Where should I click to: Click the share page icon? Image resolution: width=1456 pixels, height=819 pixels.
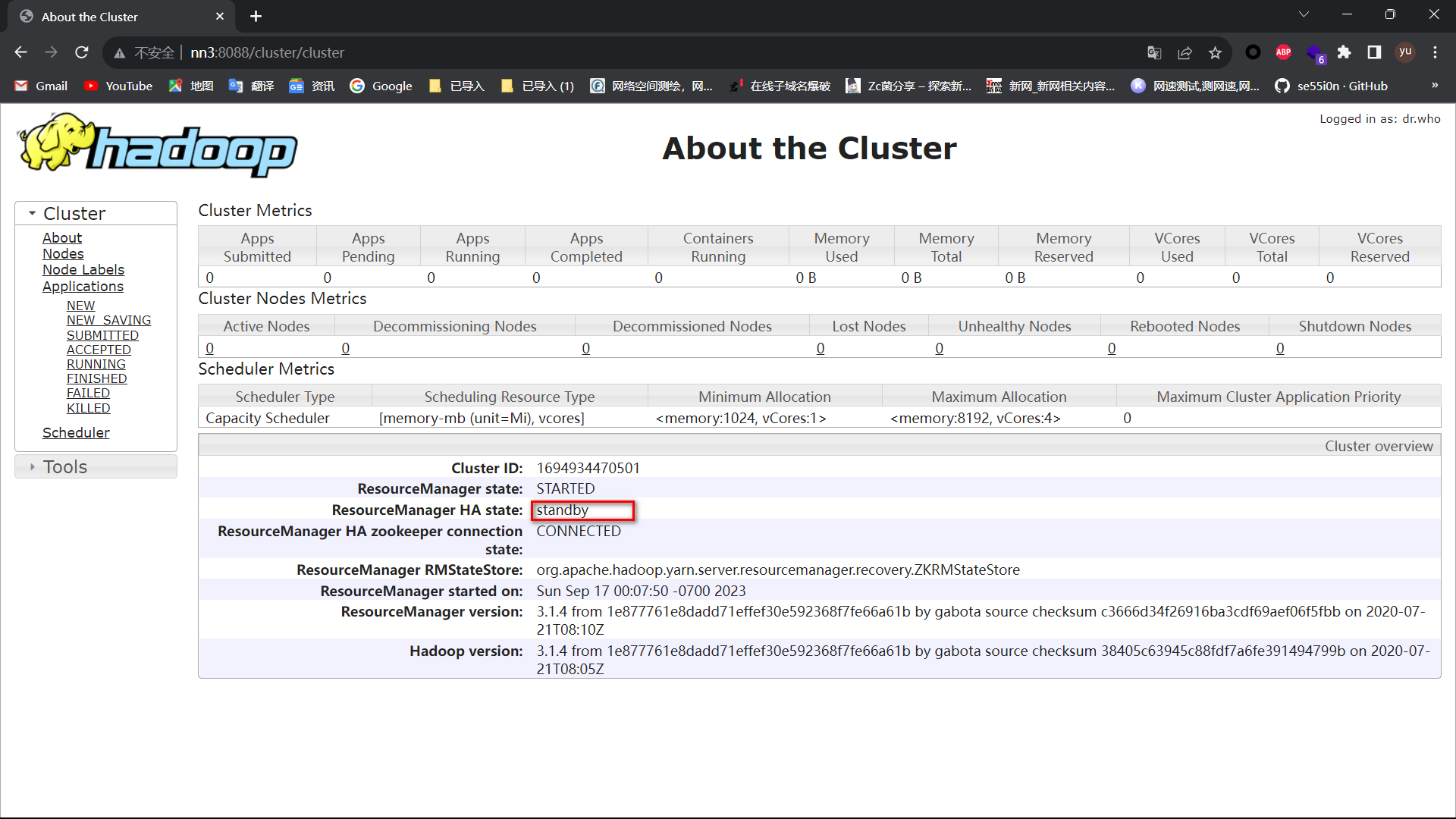[x=1185, y=52]
